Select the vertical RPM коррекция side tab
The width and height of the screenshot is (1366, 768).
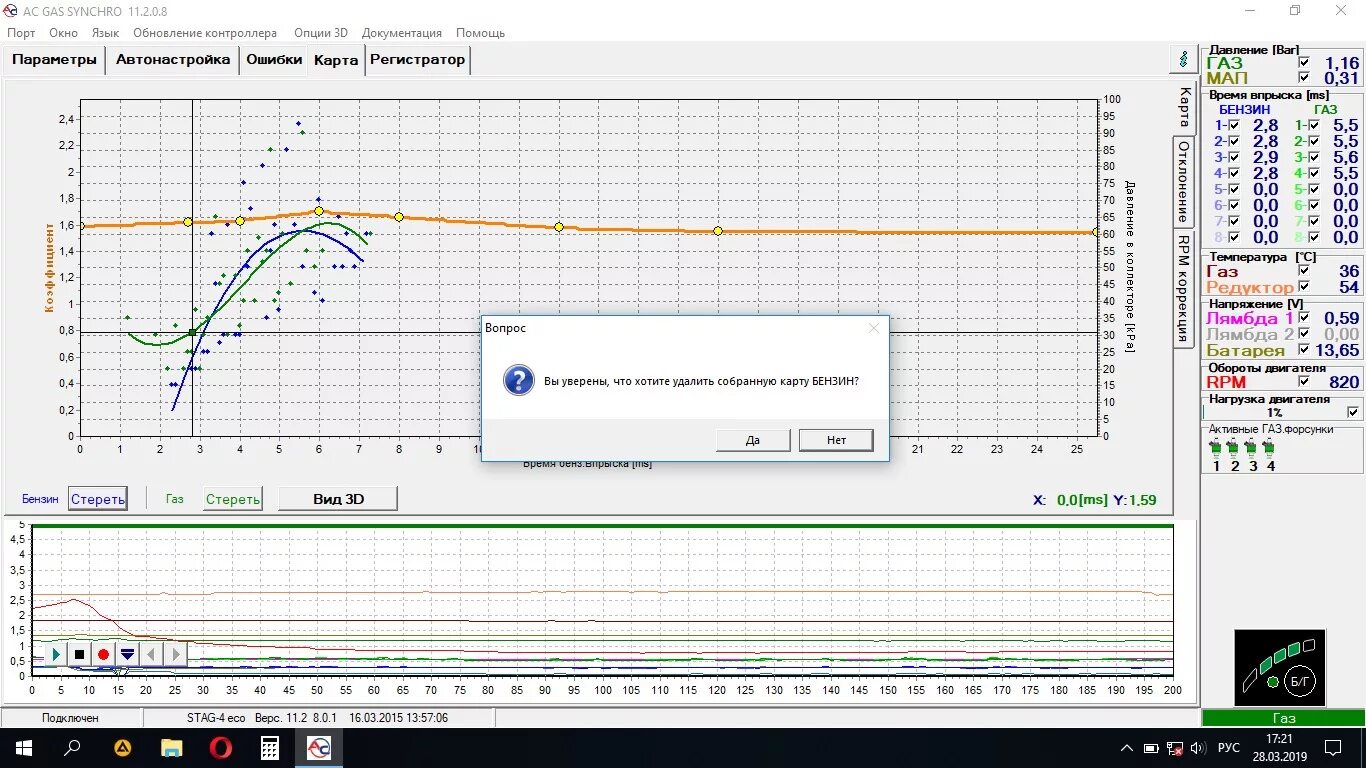[x=1183, y=288]
